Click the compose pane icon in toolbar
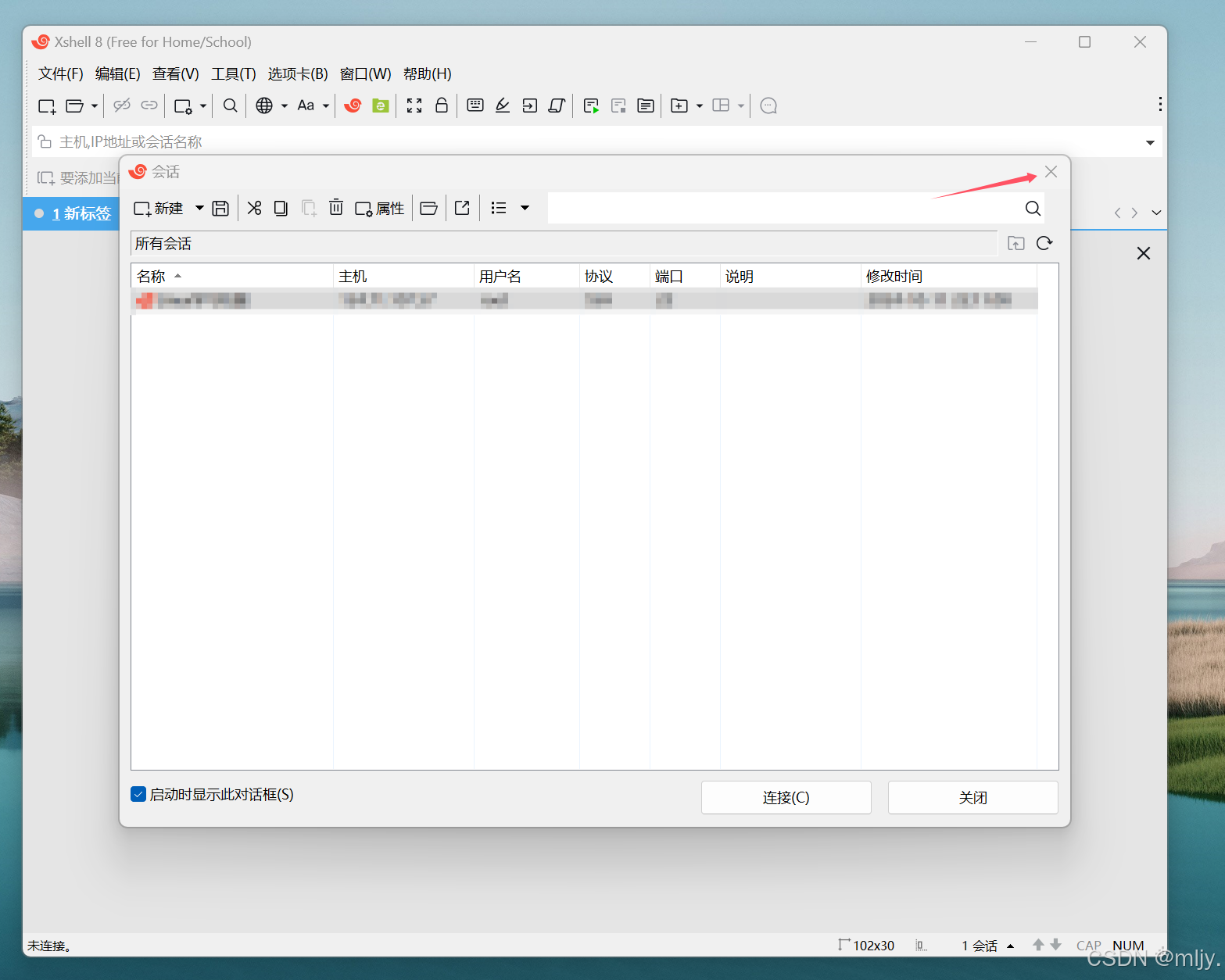The image size is (1225, 980). [646, 106]
